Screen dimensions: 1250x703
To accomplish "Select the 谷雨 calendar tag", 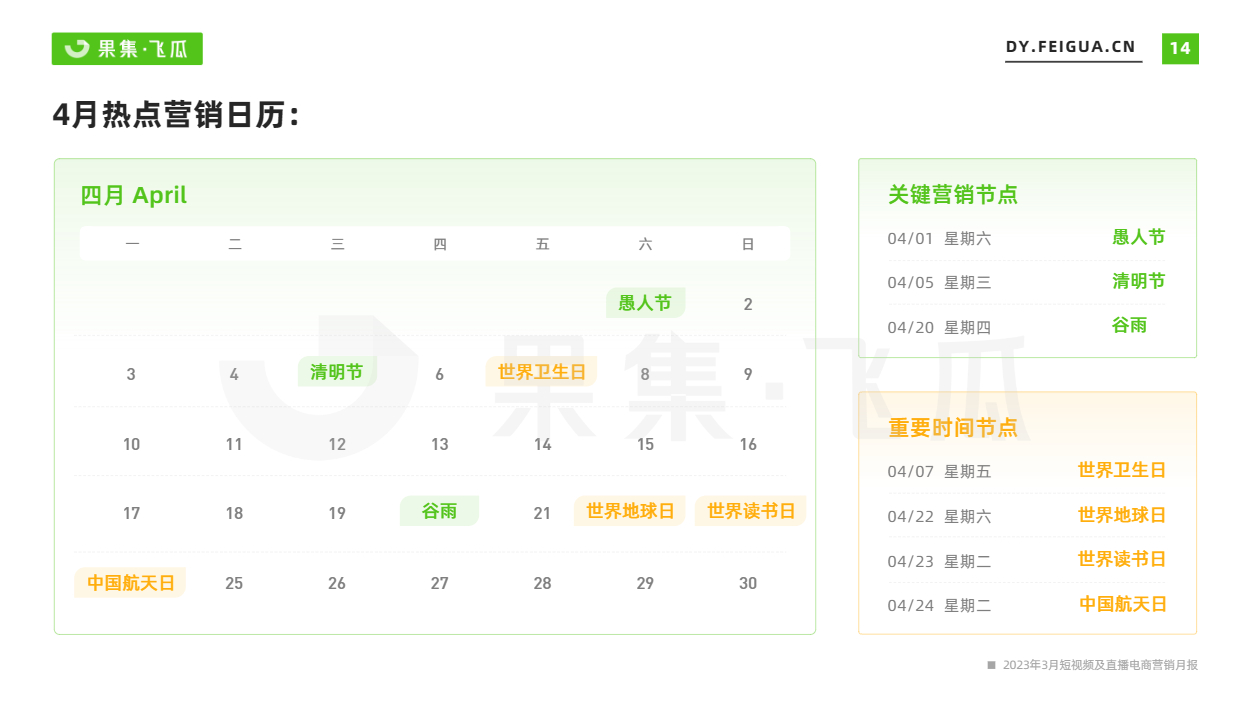I will (x=439, y=511).
